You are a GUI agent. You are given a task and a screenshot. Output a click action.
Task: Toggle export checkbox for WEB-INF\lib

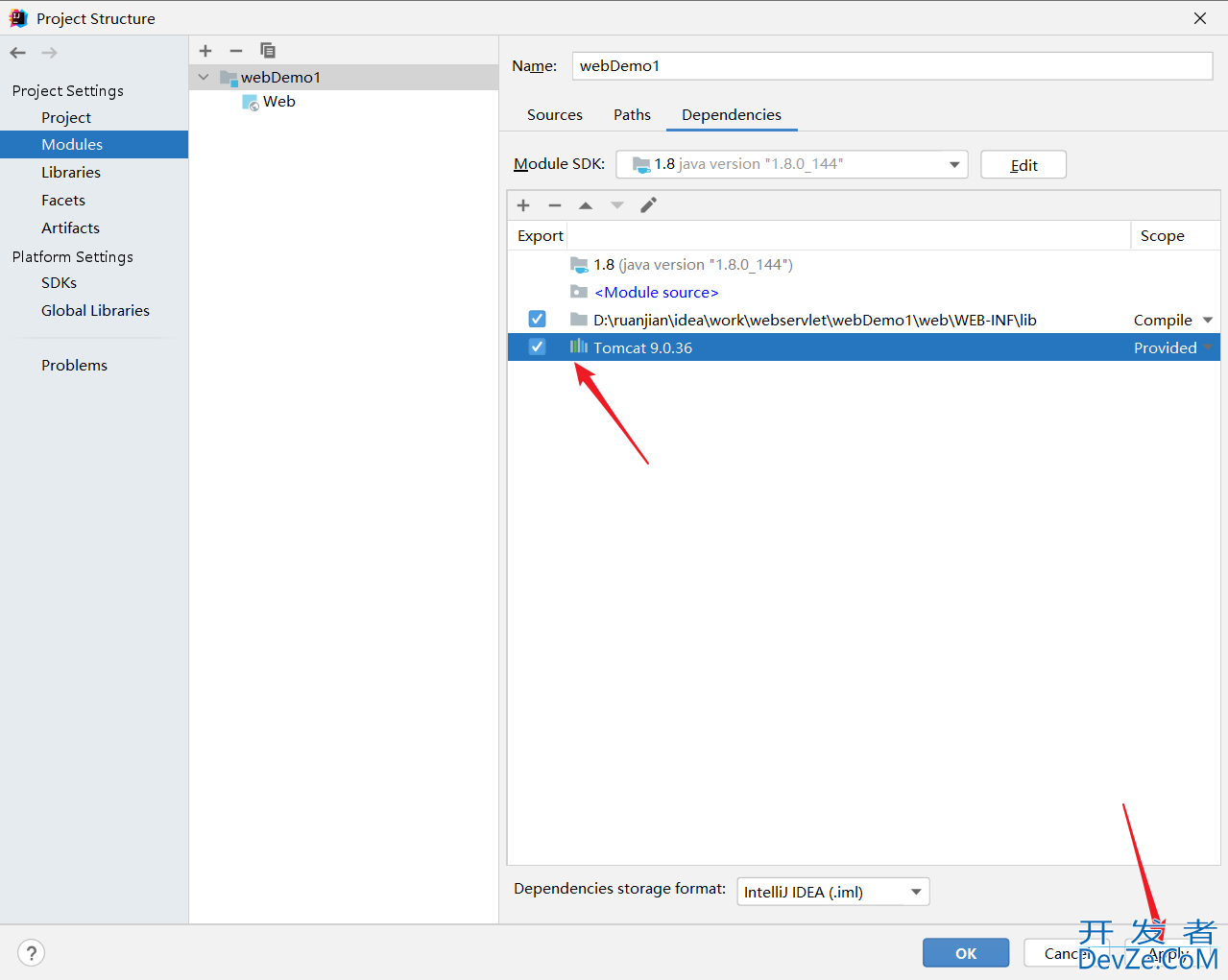537,319
